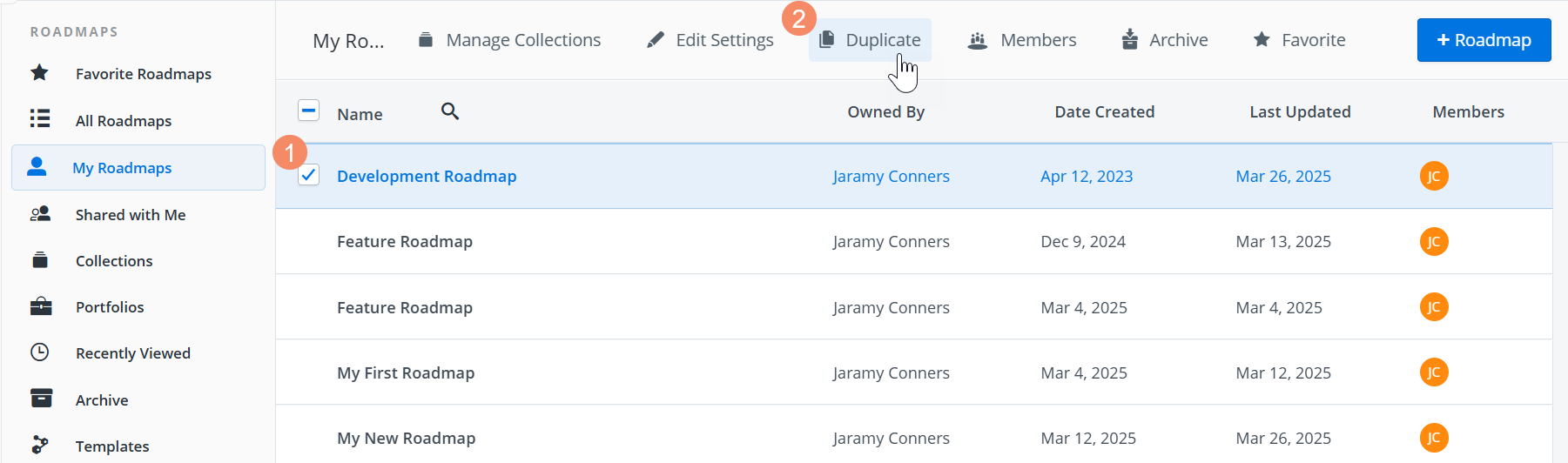The width and height of the screenshot is (1568, 463).
Task: Click the Portfolios briefcase icon
Action: (x=40, y=306)
